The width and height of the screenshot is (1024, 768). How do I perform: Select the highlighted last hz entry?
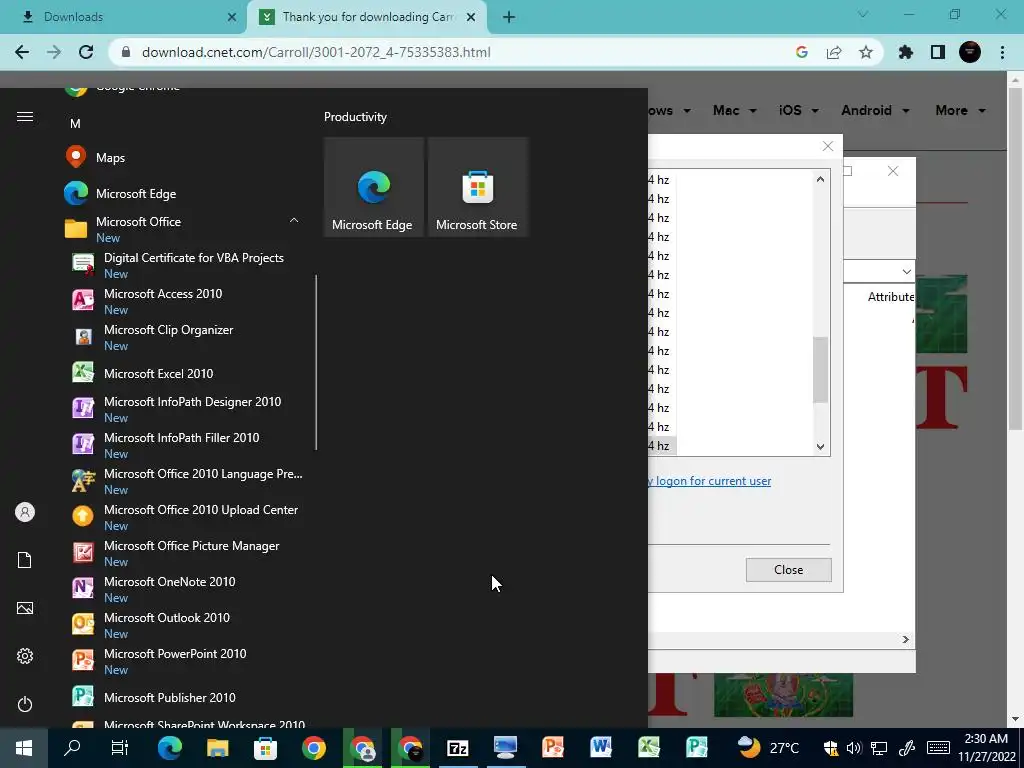[x=662, y=446]
